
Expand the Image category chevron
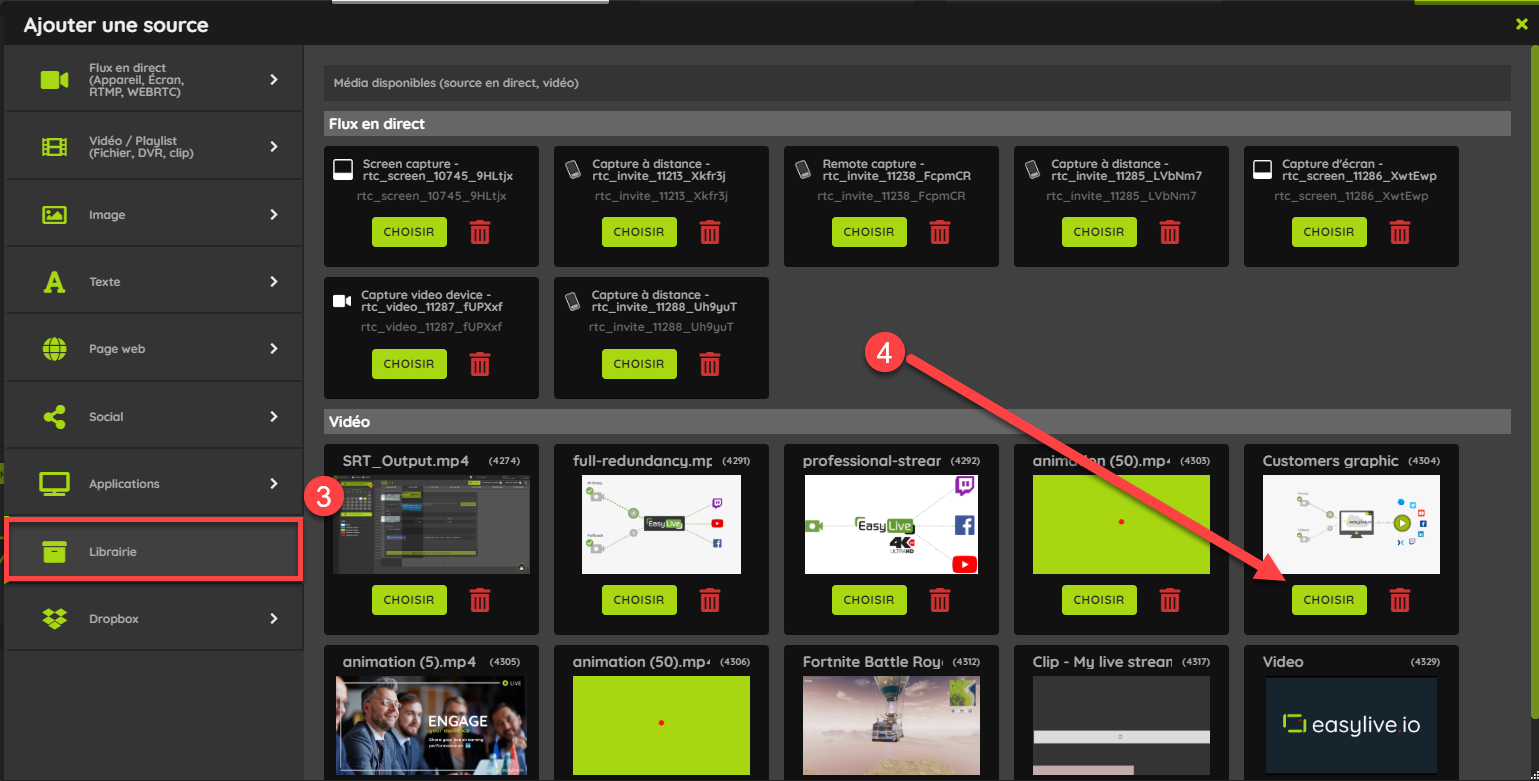click(x=274, y=214)
